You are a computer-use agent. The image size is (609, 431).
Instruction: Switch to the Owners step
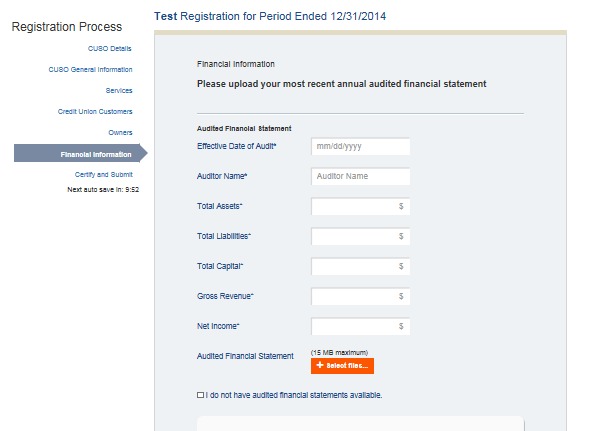(x=120, y=132)
